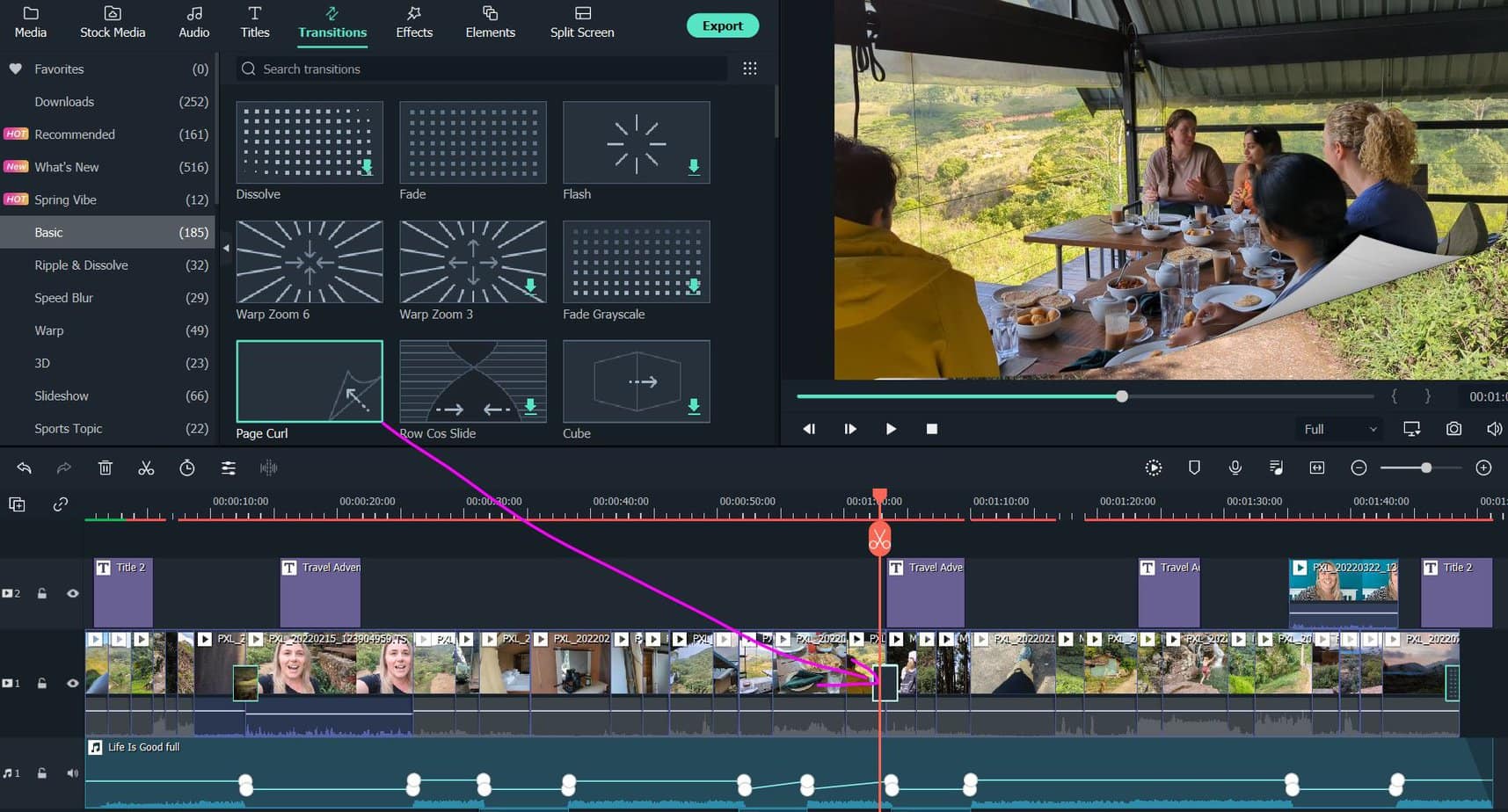Lock the top title track
Image resolution: width=1508 pixels, height=812 pixels.
tap(41, 593)
